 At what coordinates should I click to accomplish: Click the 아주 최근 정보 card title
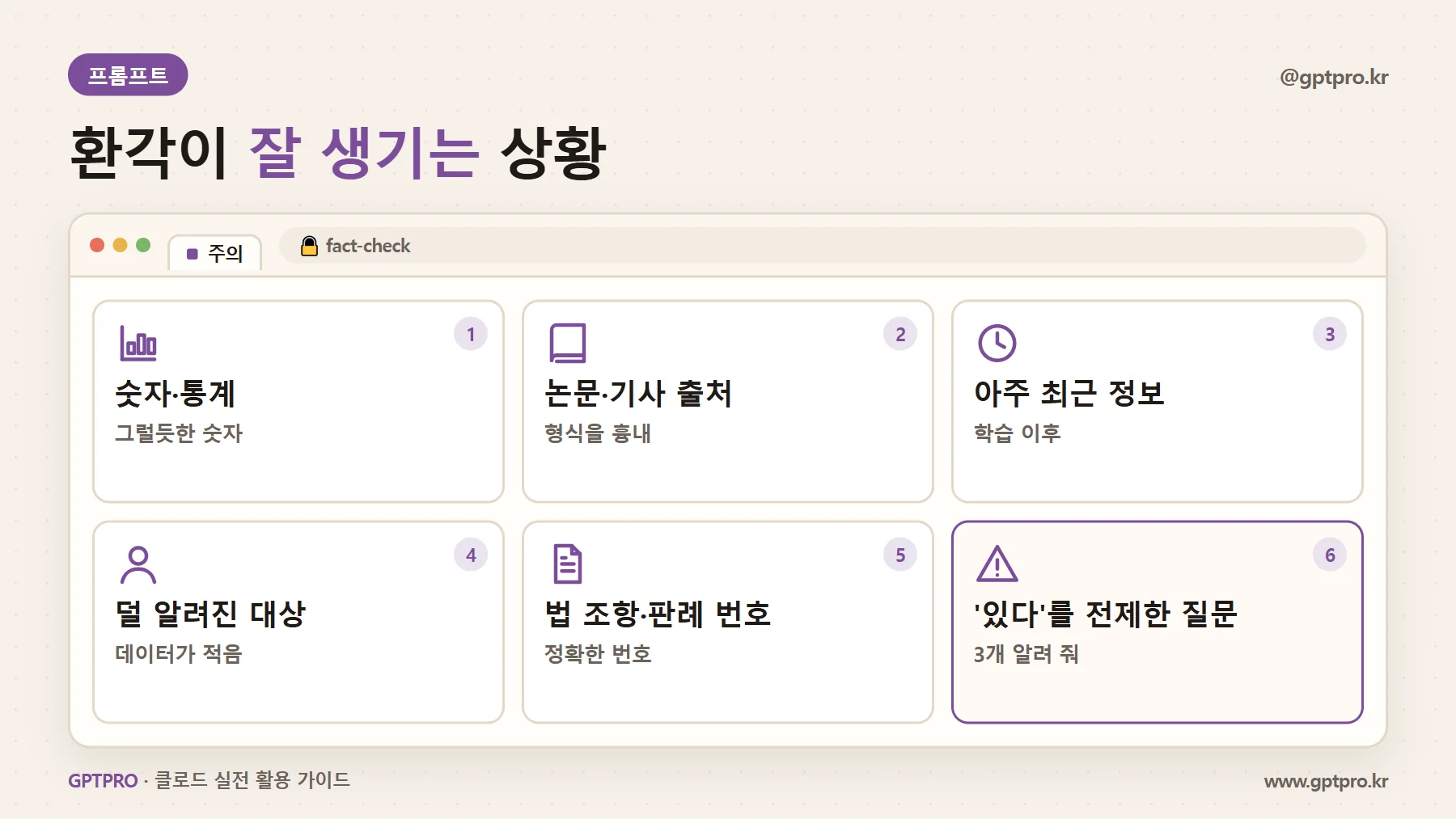point(1069,394)
